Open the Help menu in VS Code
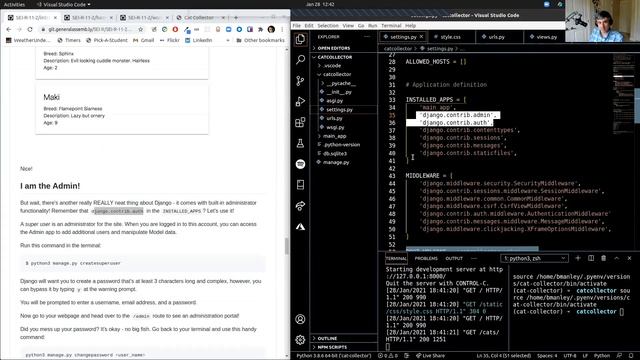640x360 pixels. (x=410, y=26)
